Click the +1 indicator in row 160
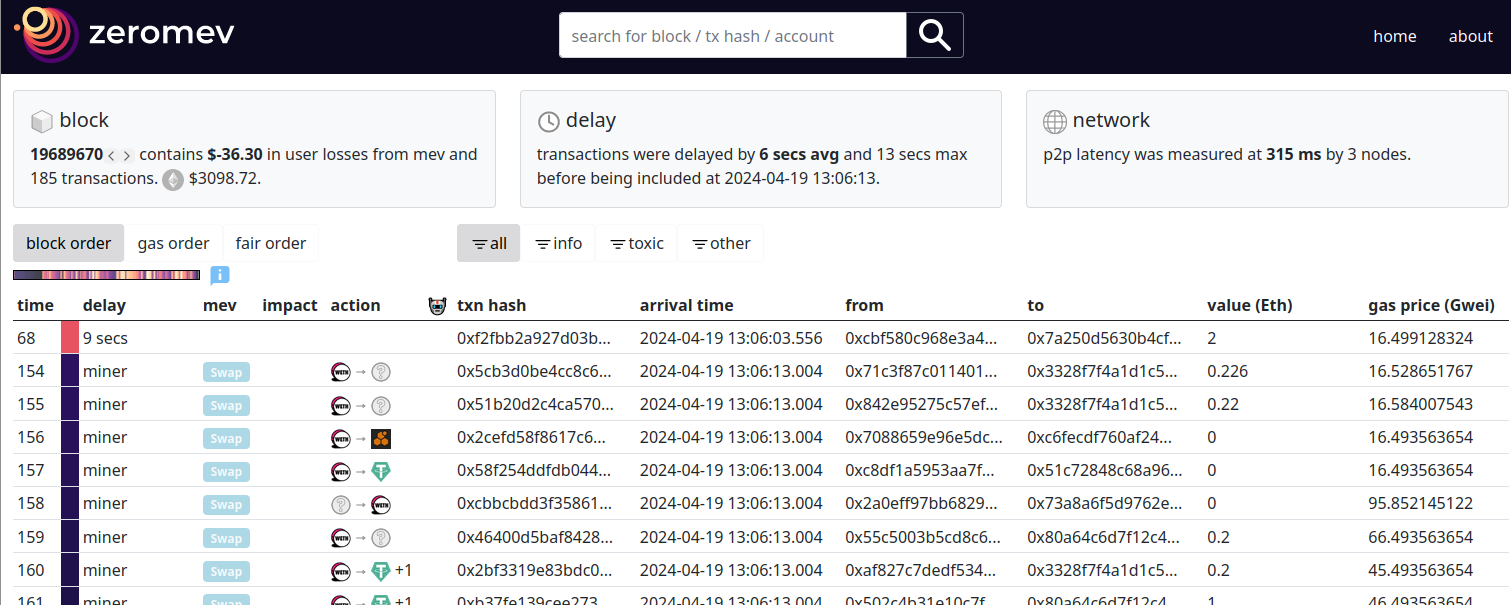1511x605 pixels. point(403,570)
